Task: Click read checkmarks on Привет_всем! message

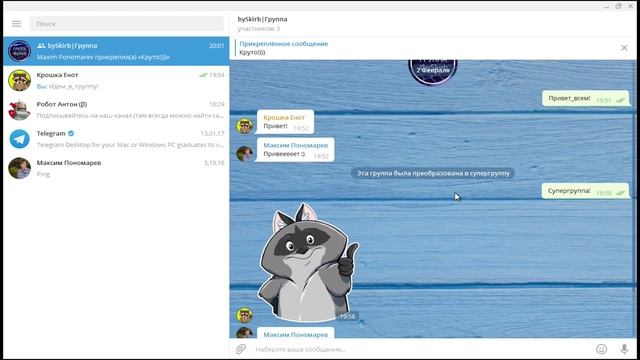Action: [620, 100]
